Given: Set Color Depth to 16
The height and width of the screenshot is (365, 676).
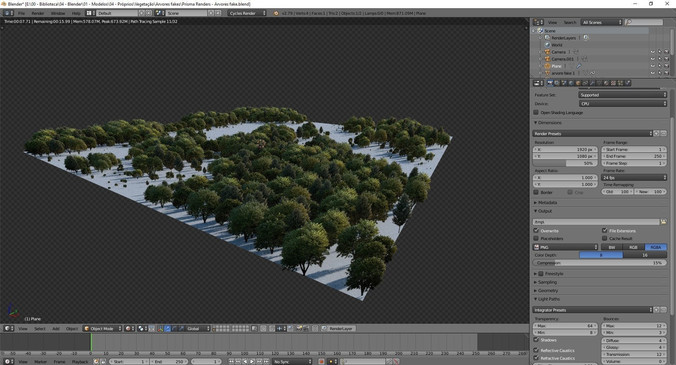Looking at the screenshot, I should tap(645, 255).
